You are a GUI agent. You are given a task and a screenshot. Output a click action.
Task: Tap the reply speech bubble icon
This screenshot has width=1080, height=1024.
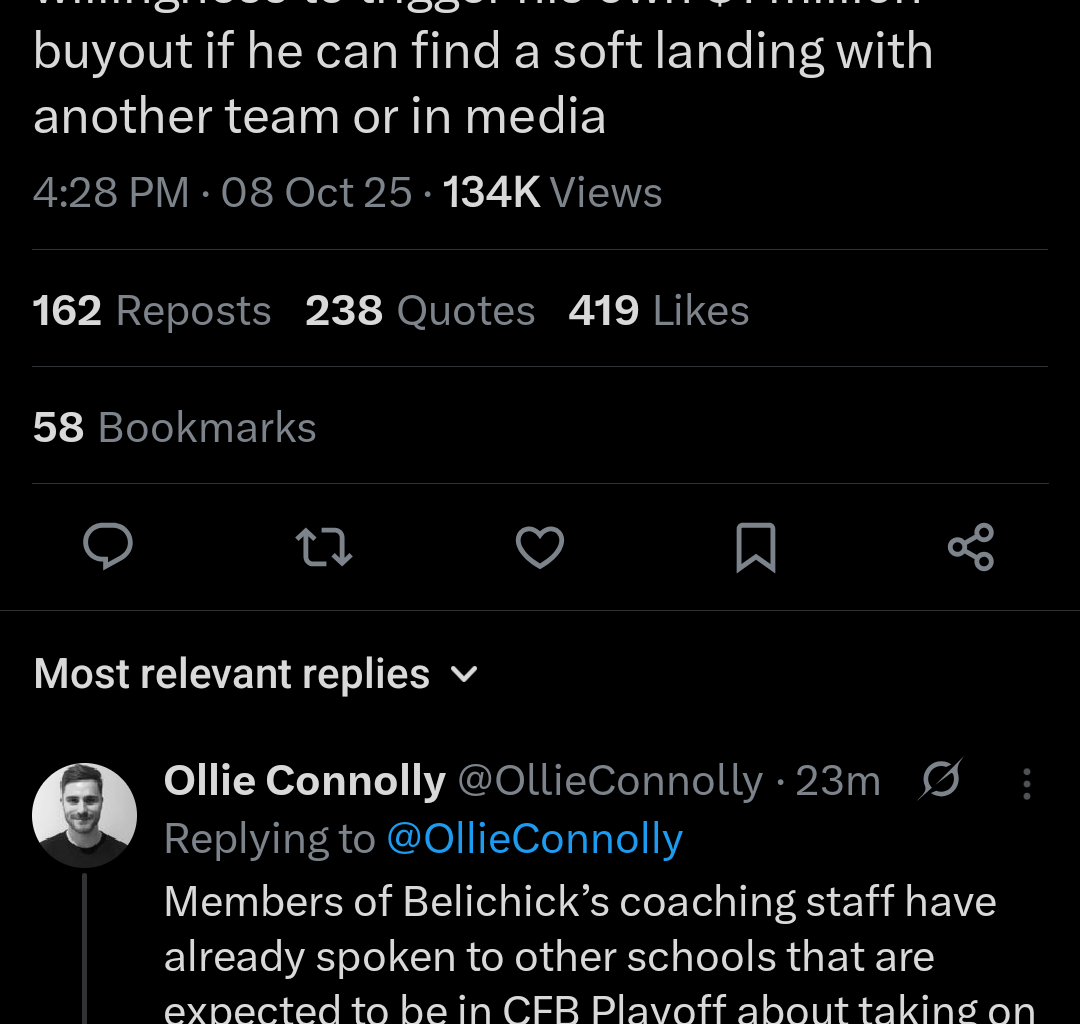[x=108, y=547]
